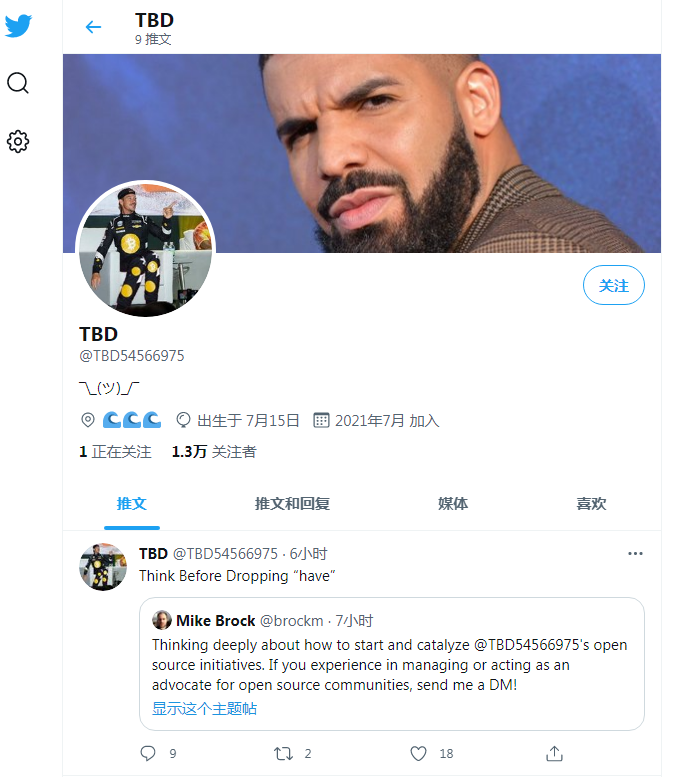Open the TBD profile picture
Image resolution: width=700 pixels, height=777 pixels.
click(145, 249)
